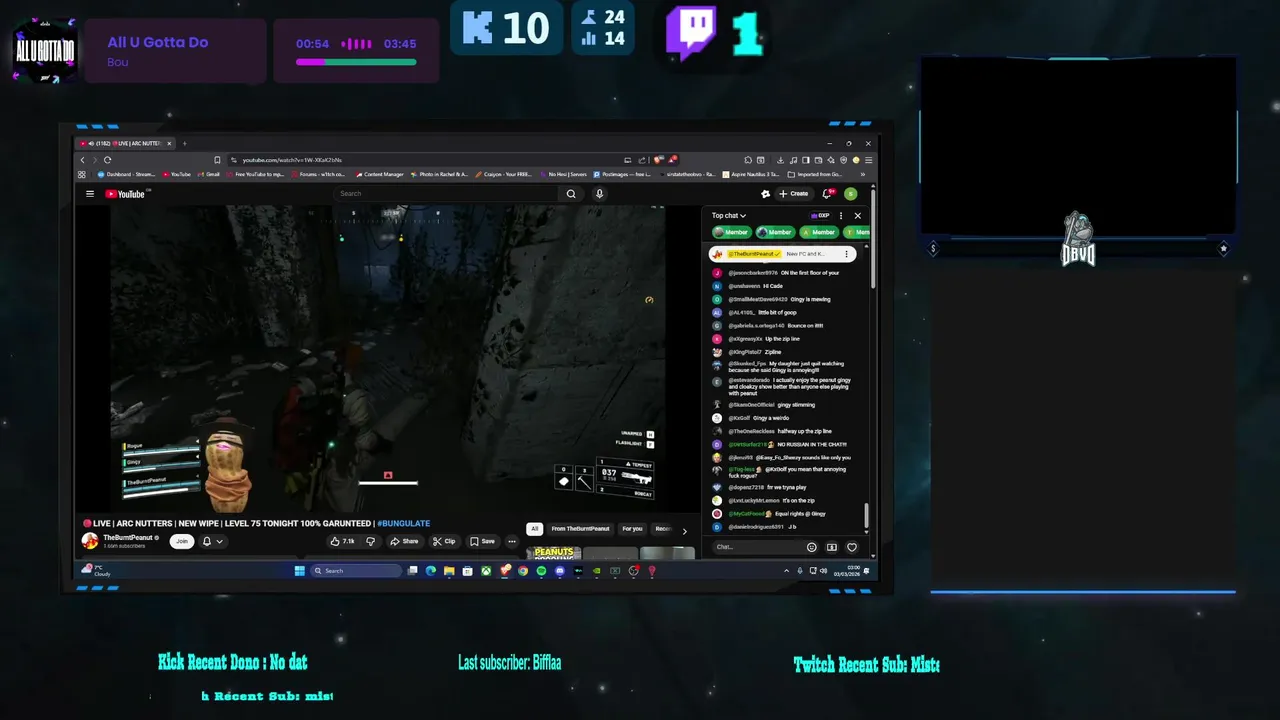Open the Postimages bookmark
Screen dimensions: 1280x720
pyautogui.click(x=624, y=174)
